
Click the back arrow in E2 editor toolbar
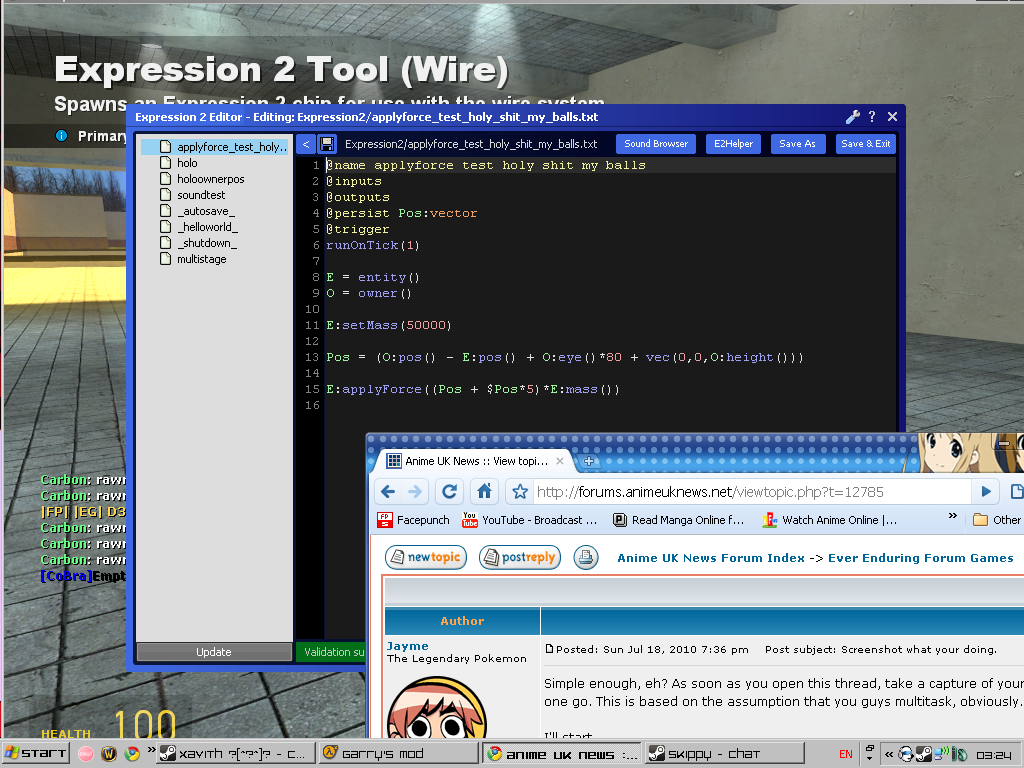pyautogui.click(x=306, y=144)
